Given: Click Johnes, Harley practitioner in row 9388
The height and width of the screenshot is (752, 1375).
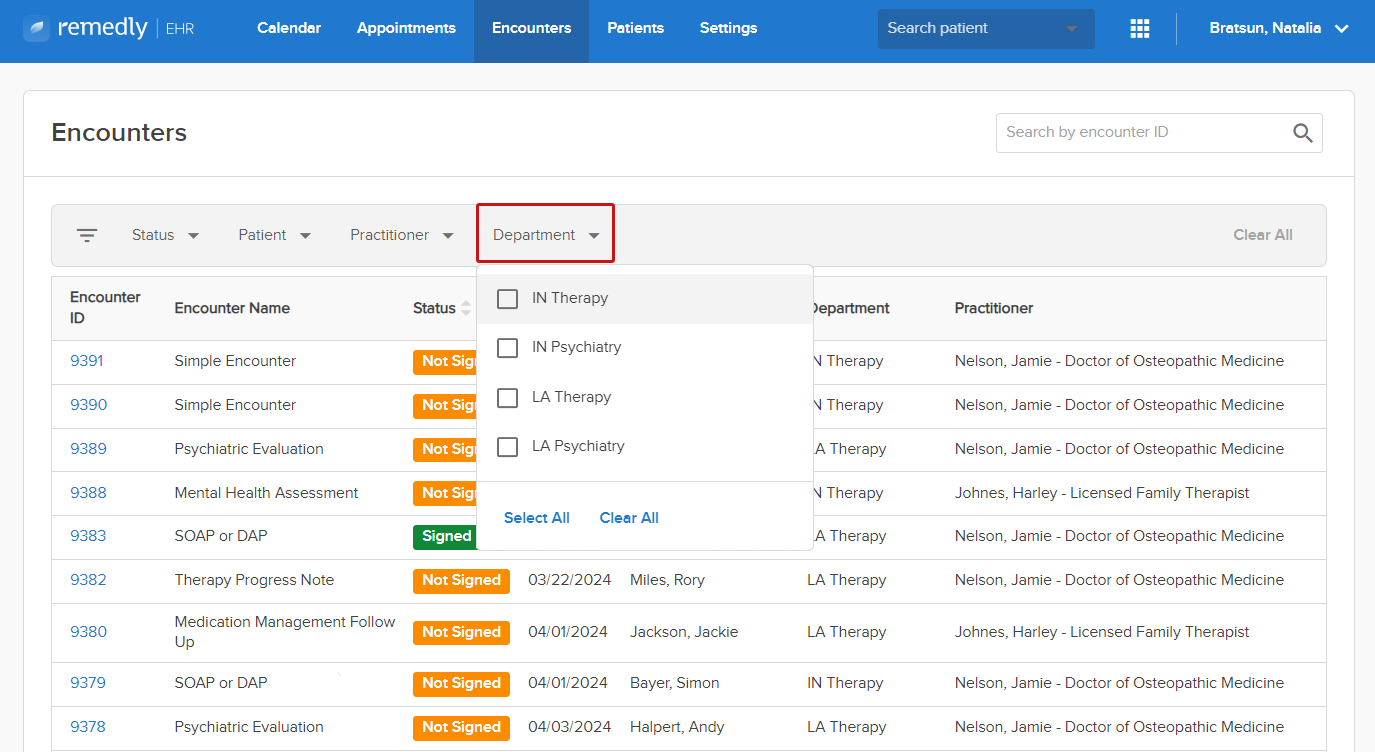Looking at the screenshot, I should tap(1102, 493).
